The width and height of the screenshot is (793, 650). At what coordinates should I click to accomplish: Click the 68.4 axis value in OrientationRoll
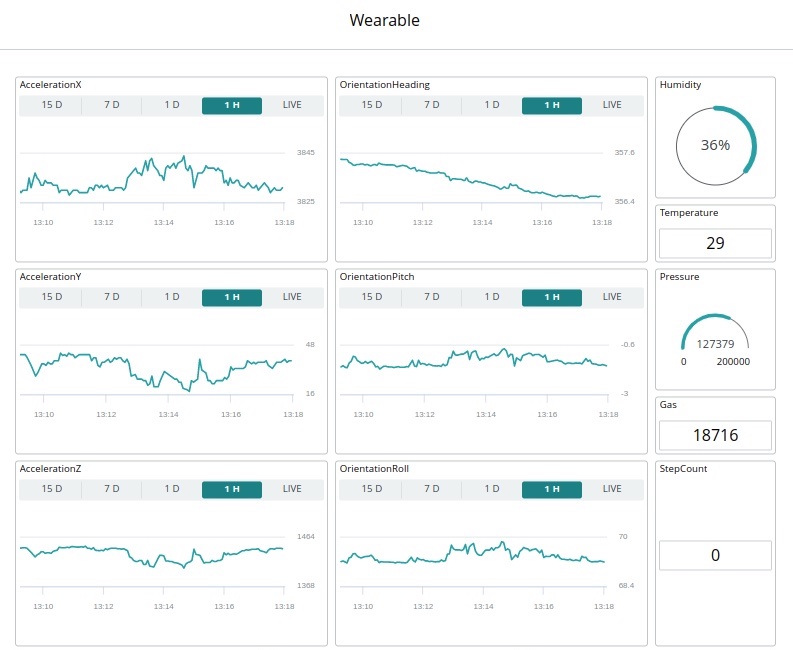(x=626, y=585)
